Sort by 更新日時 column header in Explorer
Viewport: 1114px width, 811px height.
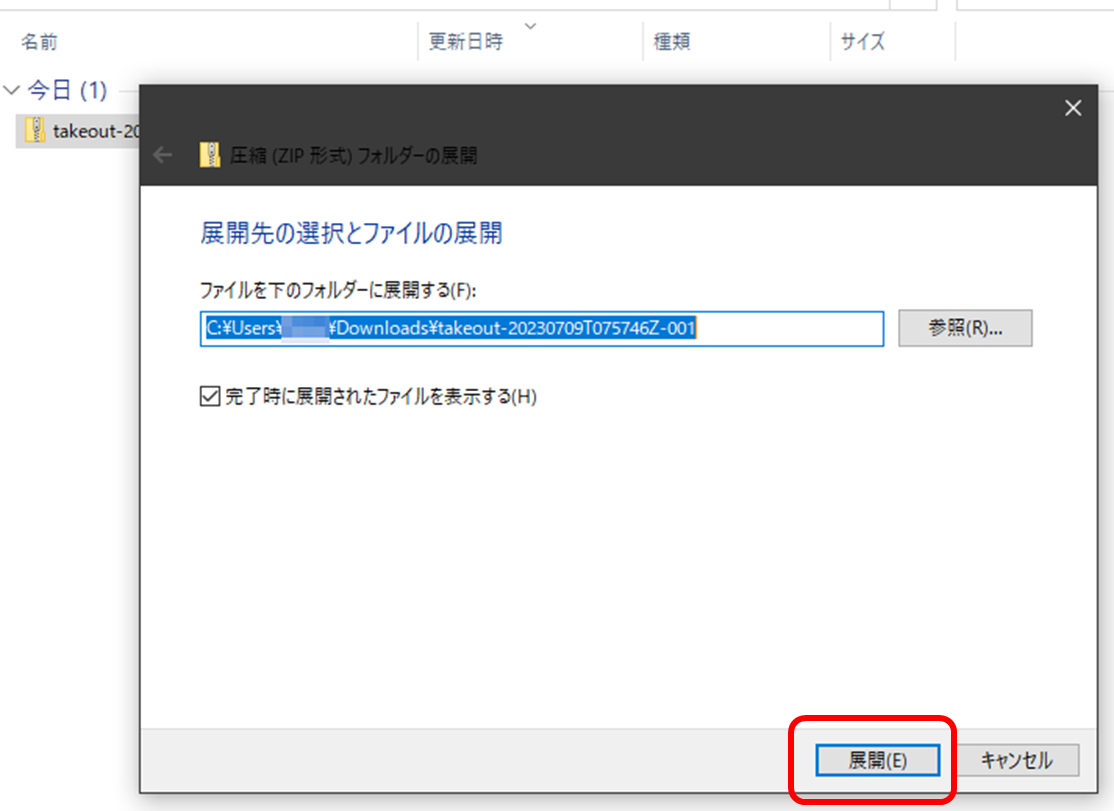(x=466, y=42)
